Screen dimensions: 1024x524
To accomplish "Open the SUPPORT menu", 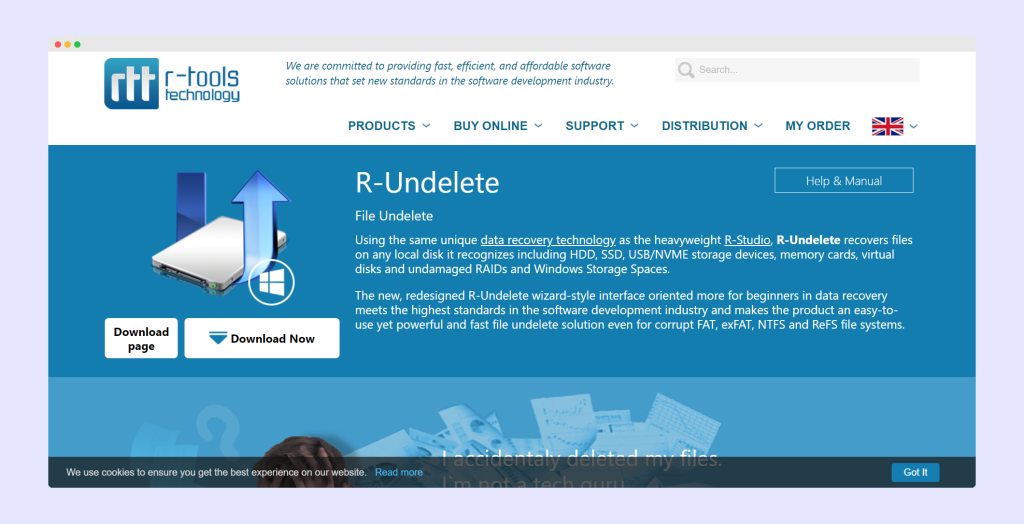I will coord(594,125).
